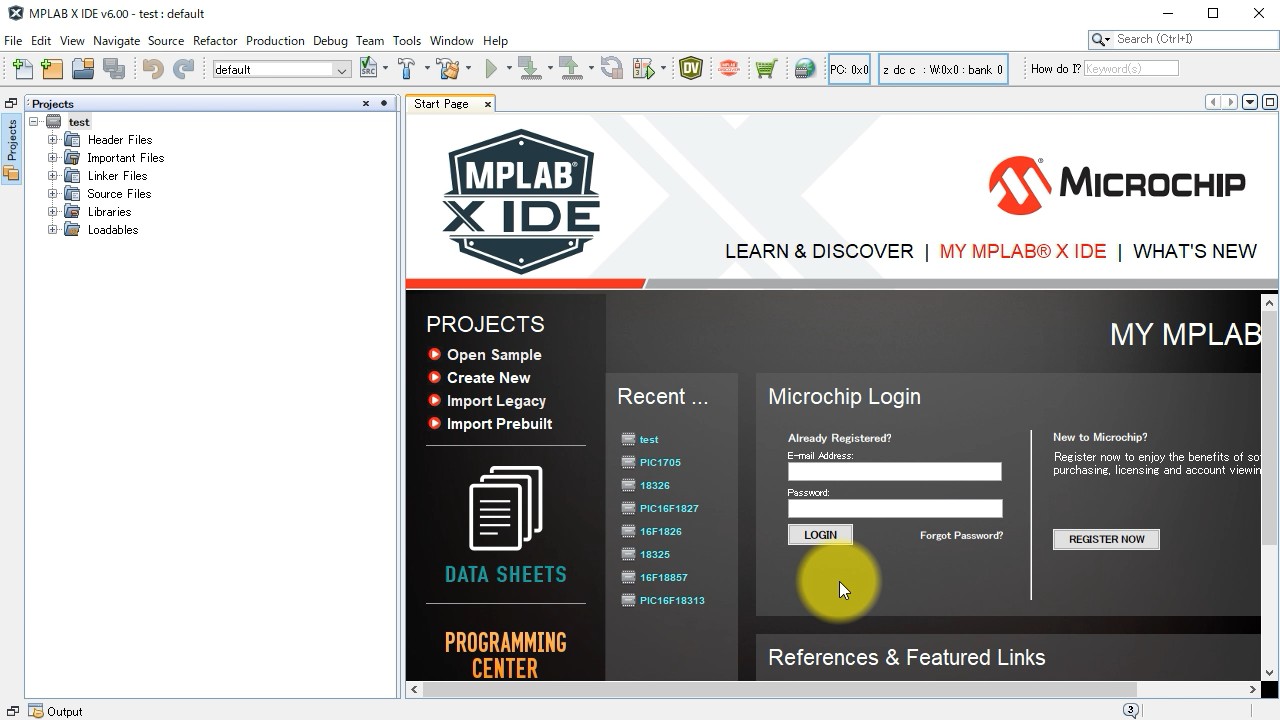
Task: Click the MPLAB Discover red badge icon
Action: click(729, 69)
